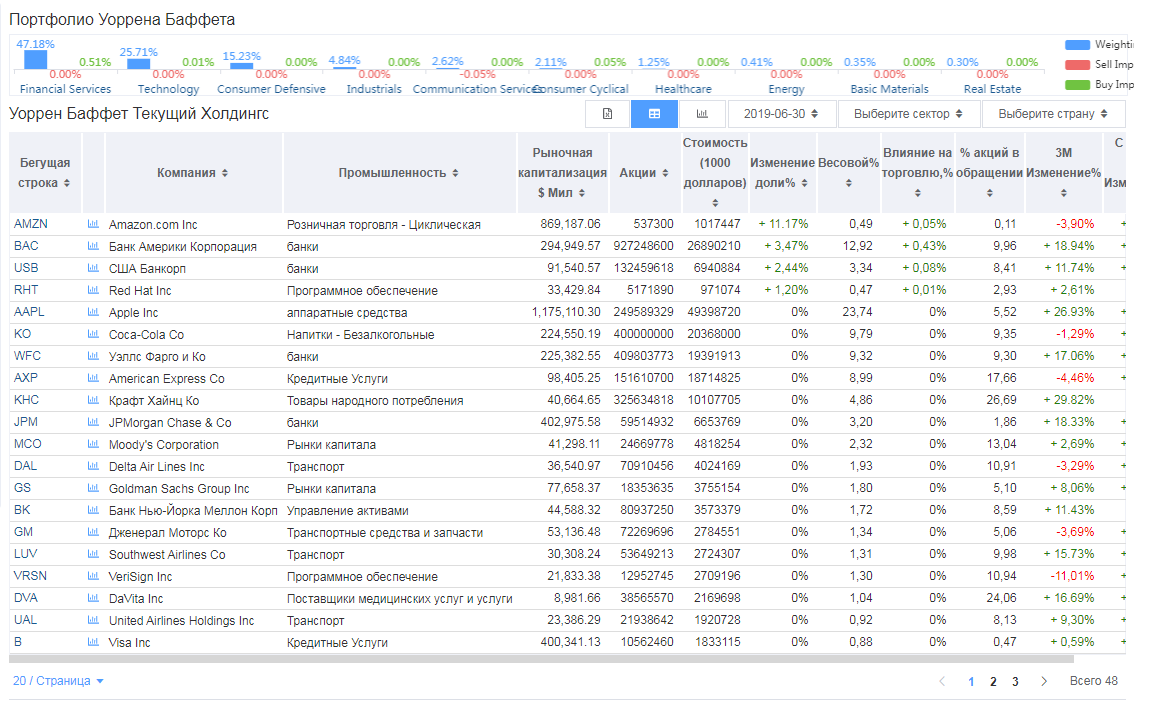
Task: Open the KO ticker link
Action: (x=22, y=334)
